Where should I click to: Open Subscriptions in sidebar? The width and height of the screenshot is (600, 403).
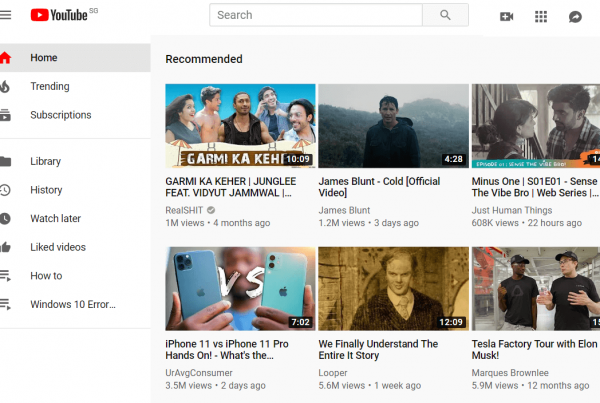click(x=75, y=115)
